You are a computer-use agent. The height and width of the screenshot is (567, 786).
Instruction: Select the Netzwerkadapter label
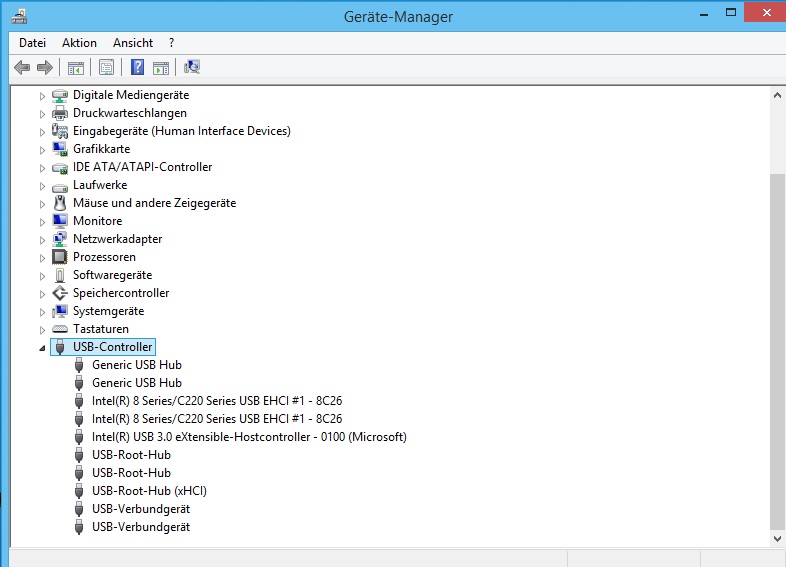pyautogui.click(x=117, y=239)
